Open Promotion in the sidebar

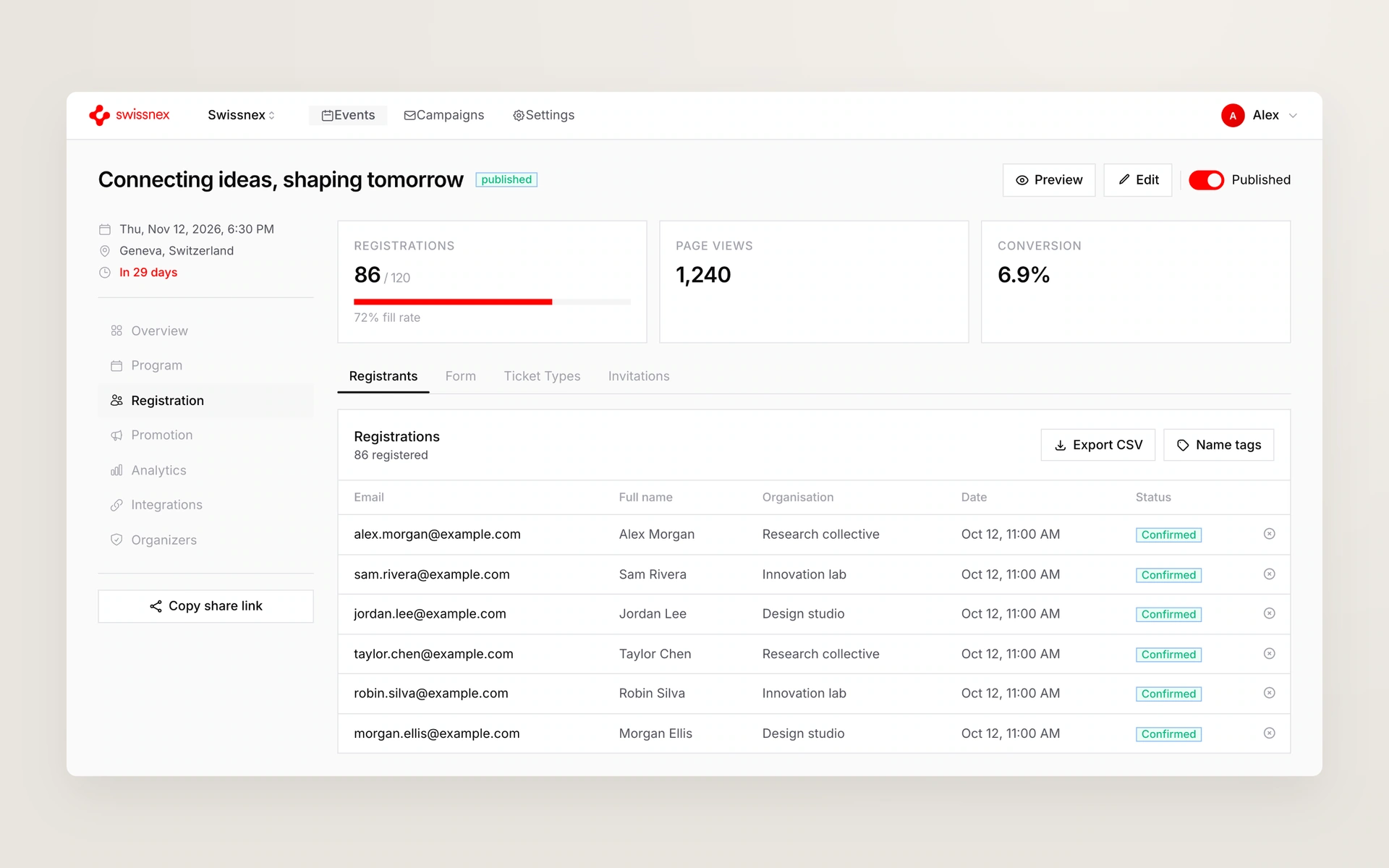(x=205, y=435)
